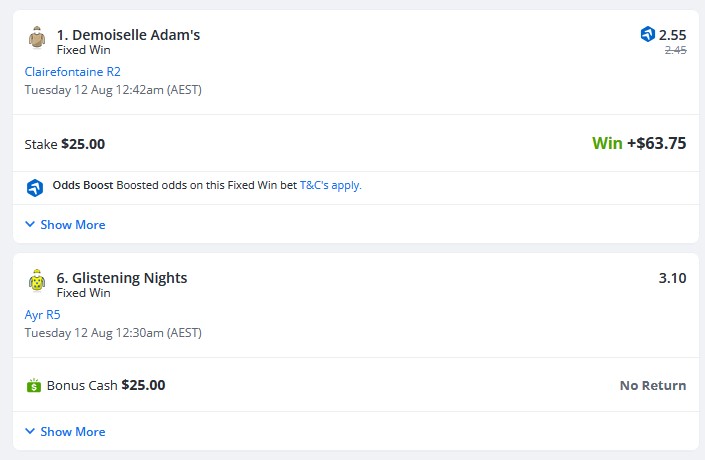Click the struck-through 2.45 original odds

676,50
